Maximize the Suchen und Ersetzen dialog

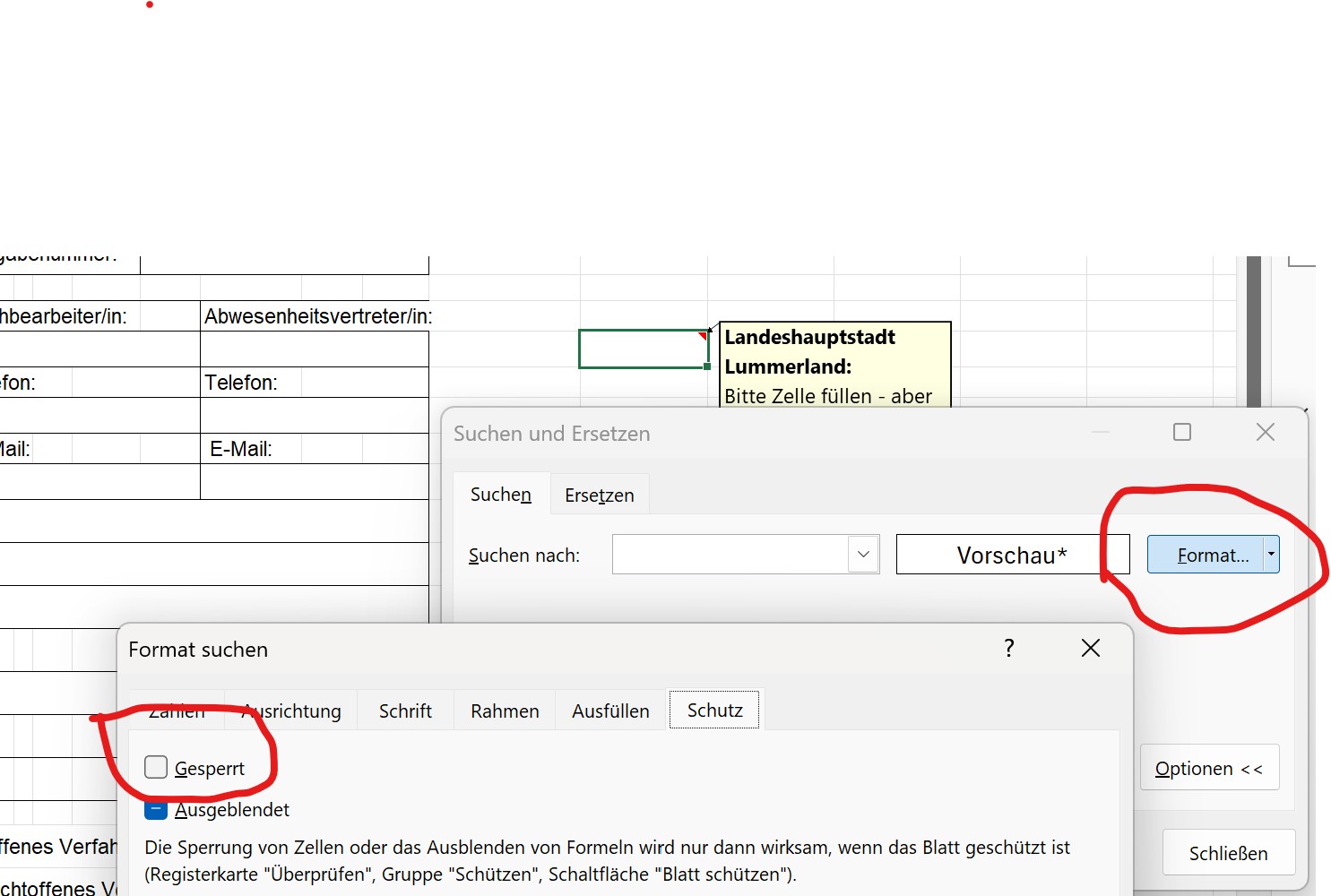1182,433
